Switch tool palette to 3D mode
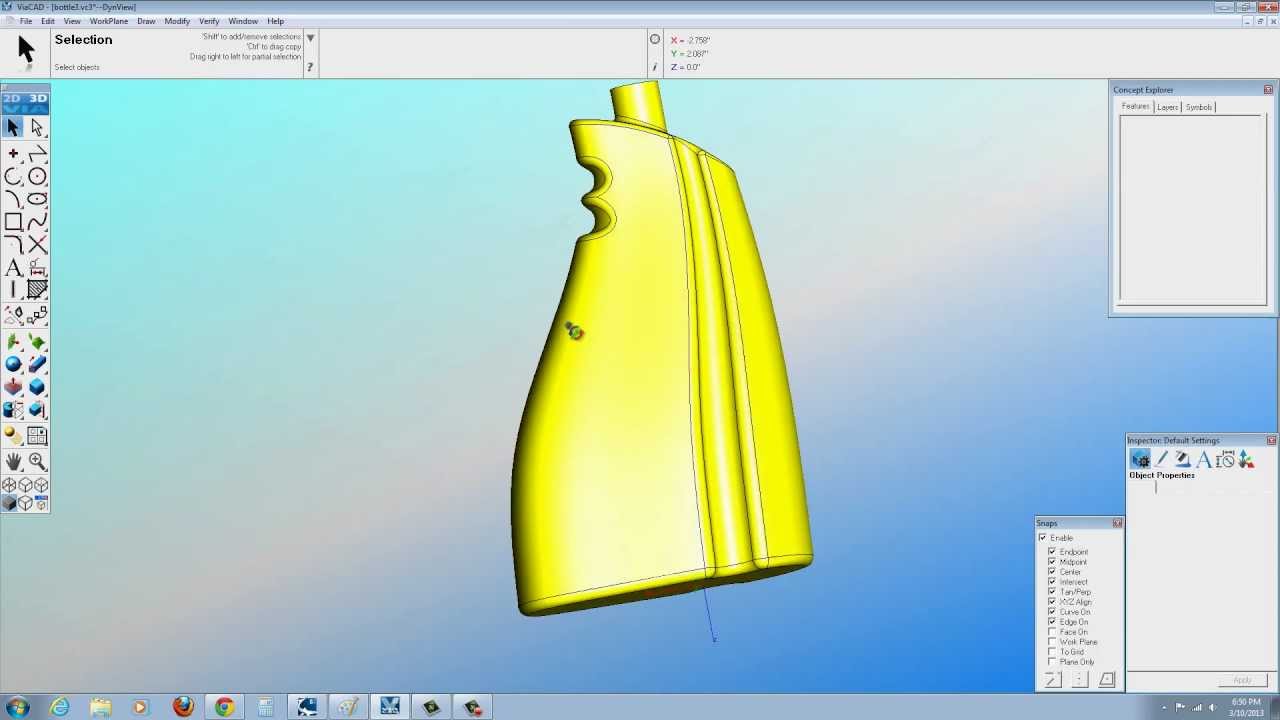Viewport: 1280px width, 720px height. pyautogui.click(x=38, y=98)
